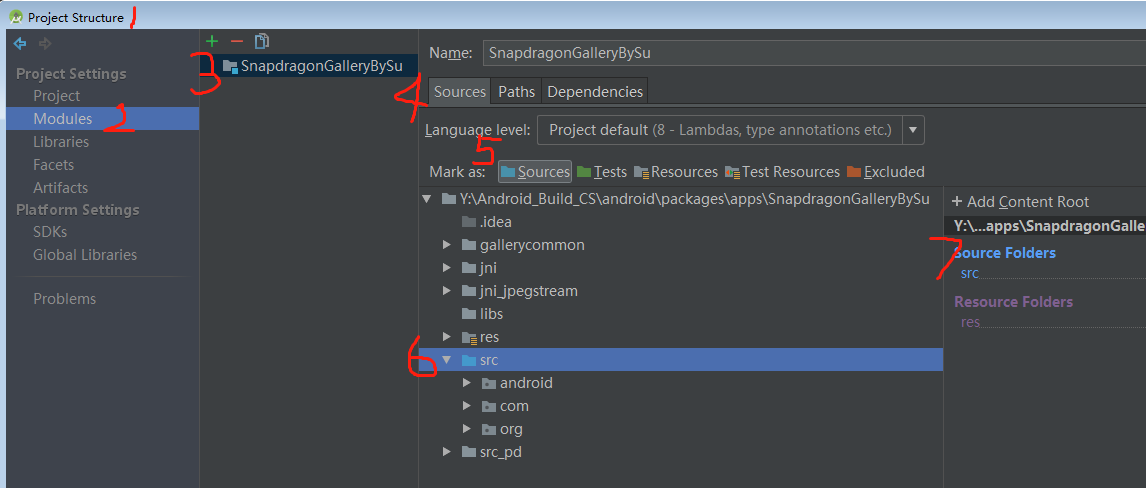Click the forward navigation arrow
Image resolution: width=1146 pixels, height=488 pixels.
pos(45,44)
